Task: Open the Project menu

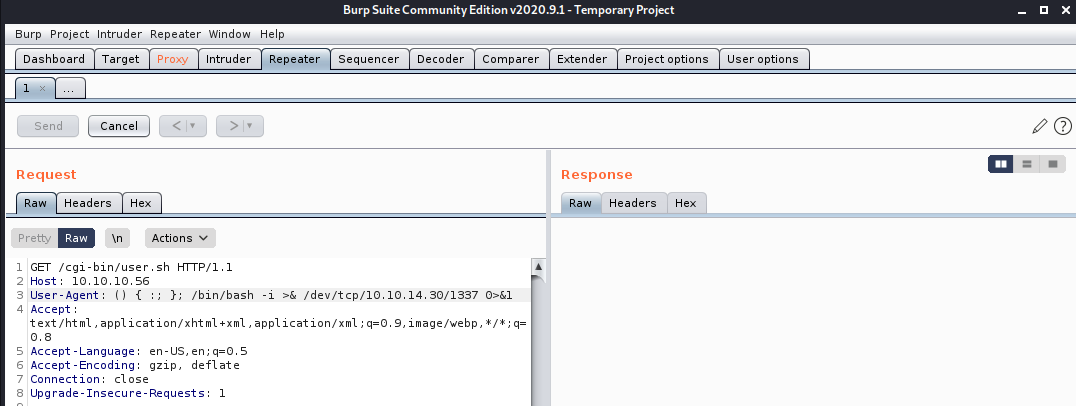Action: [69, 34]
